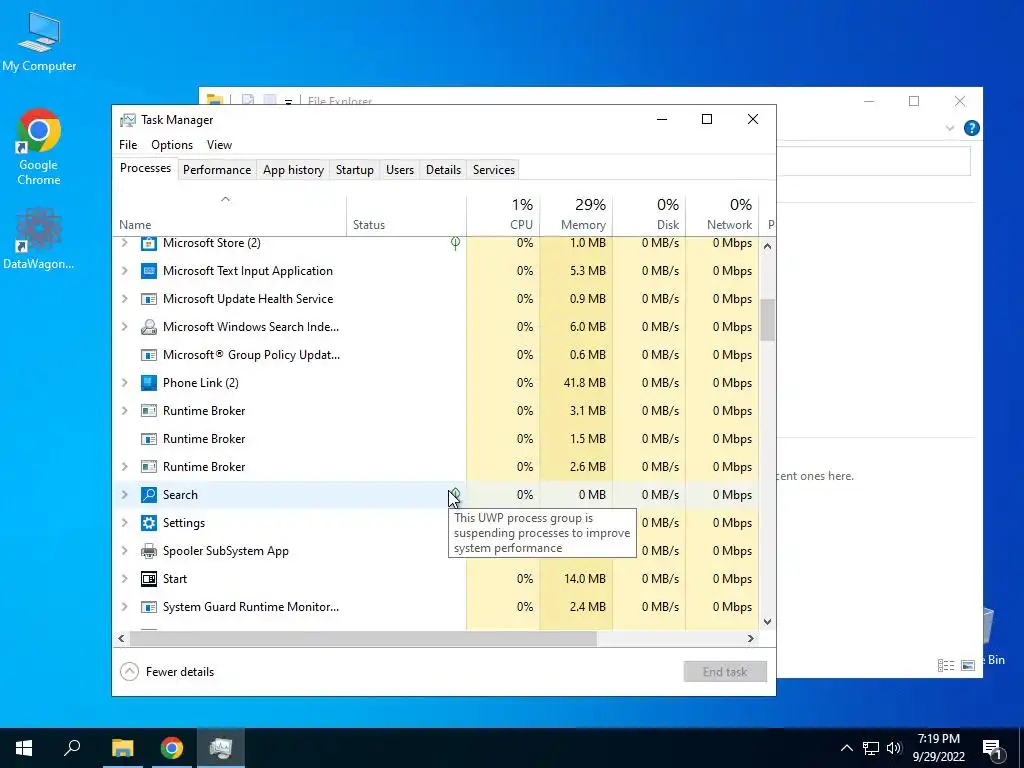Open the notification center icon
Image resolution: width=1024 pixels, height=768 pixels.
992,749
